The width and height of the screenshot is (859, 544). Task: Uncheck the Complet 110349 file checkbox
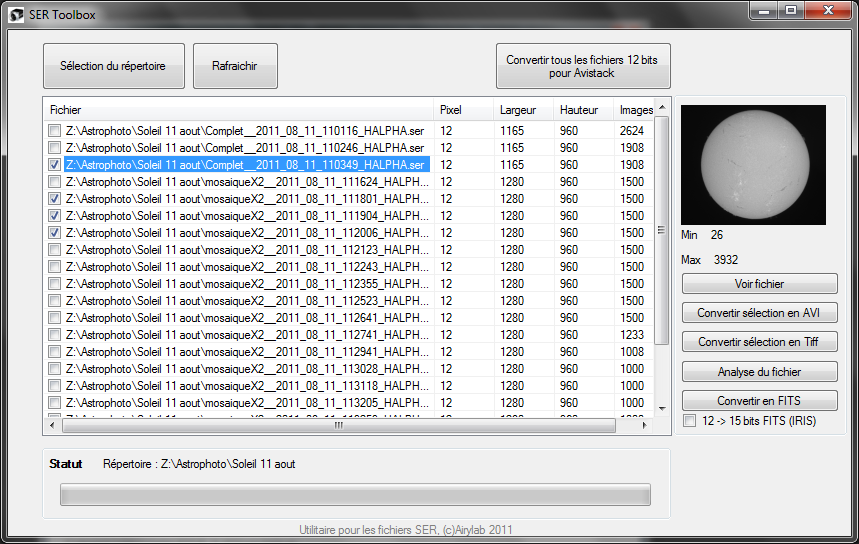pos(54,164)
